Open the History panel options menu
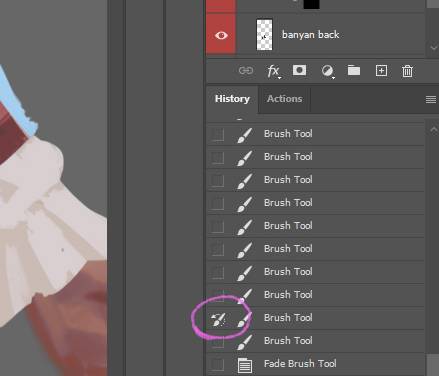439x376 pixels. 431,99
